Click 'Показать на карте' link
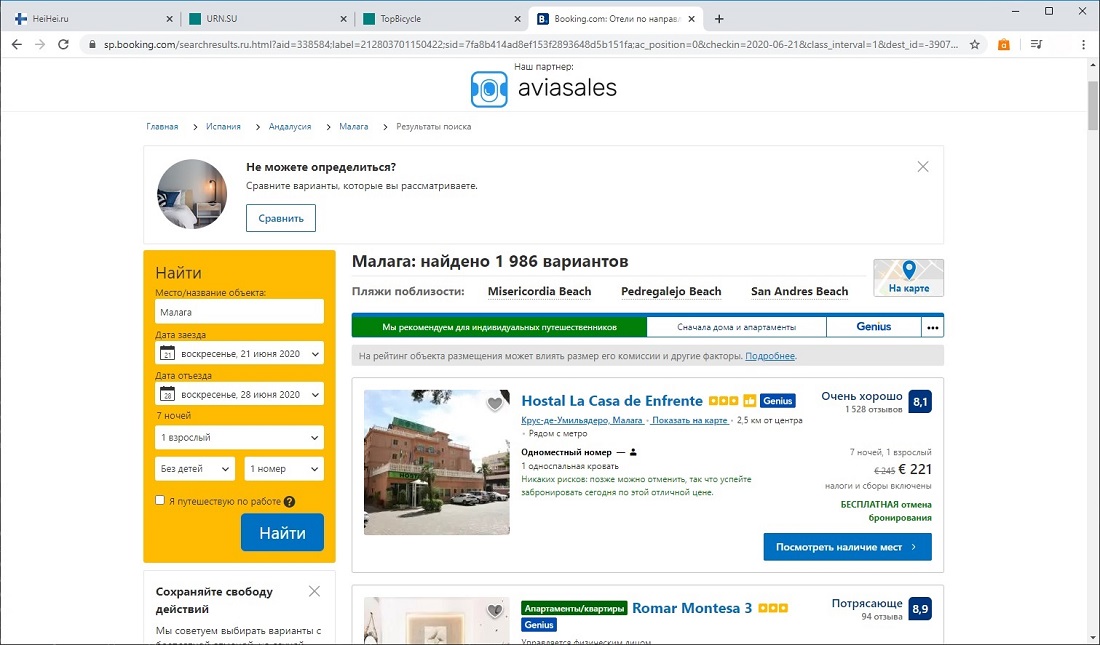The width and height of the screenshot is (1100, 645). pos(690,420)
